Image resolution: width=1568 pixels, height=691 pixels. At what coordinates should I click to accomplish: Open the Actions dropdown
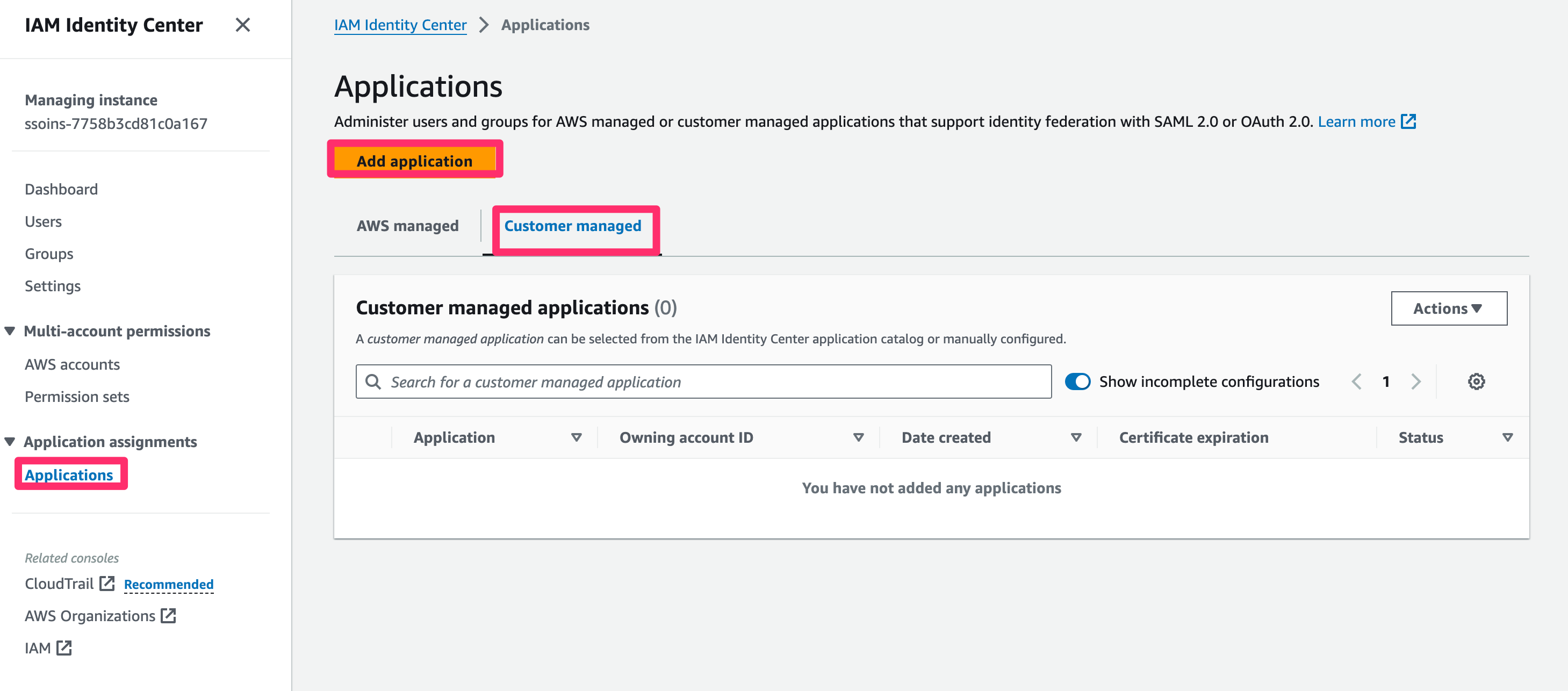pyautogui.click(x=1449, y=308)
